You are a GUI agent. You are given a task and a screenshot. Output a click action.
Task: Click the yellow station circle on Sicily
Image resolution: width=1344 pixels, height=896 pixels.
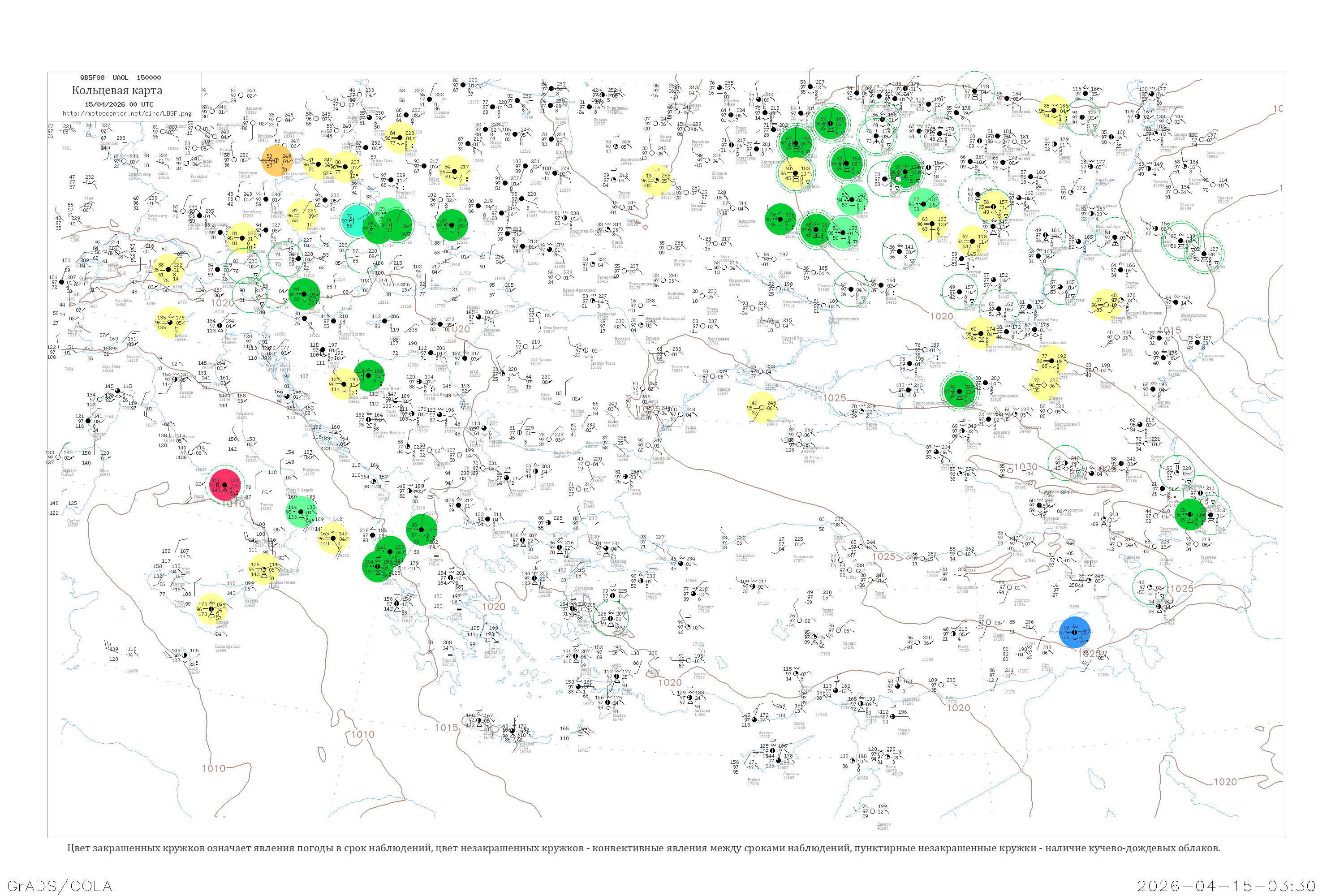(211, 609)
